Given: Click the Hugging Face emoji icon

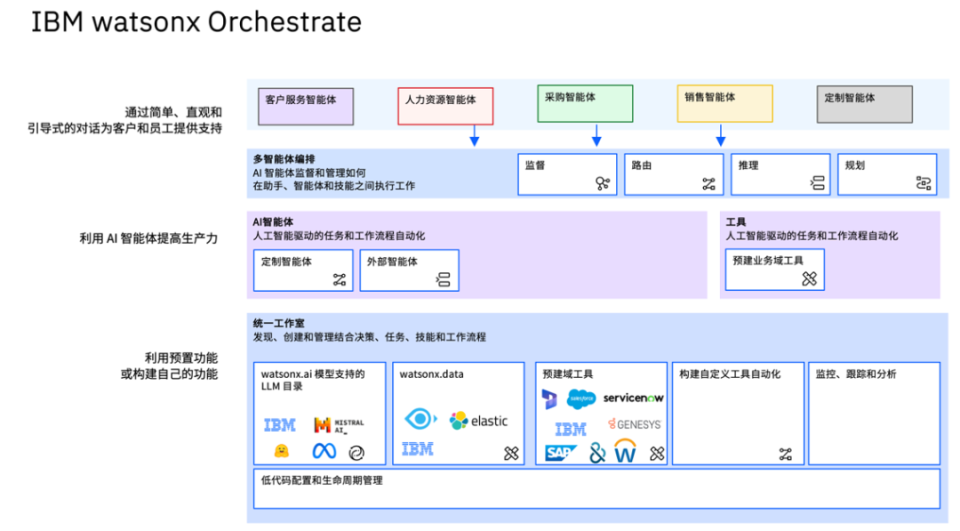Looking at the screenshot, I should click(281, 451).
